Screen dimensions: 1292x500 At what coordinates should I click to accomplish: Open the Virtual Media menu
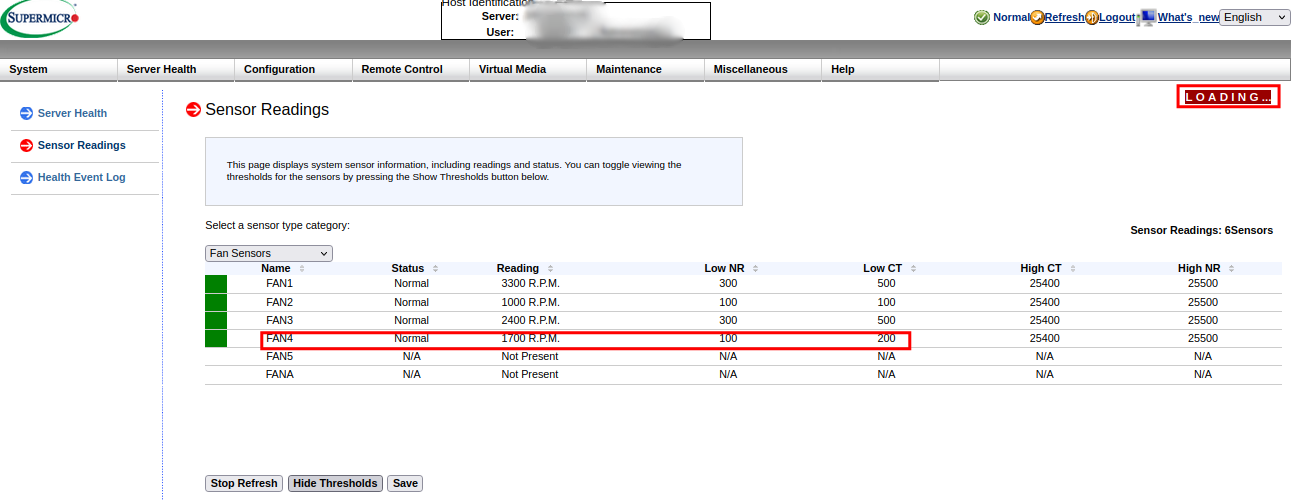tap(528, 69)
